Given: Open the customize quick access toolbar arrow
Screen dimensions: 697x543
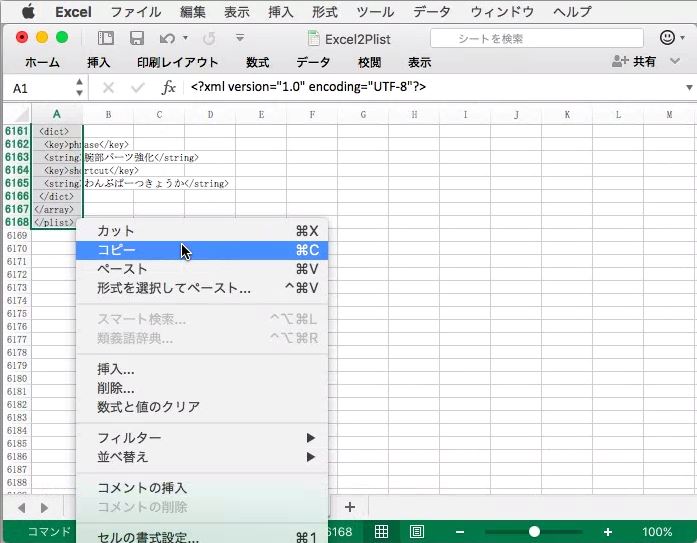Looking at the screenshot, I should coord(240,38).
